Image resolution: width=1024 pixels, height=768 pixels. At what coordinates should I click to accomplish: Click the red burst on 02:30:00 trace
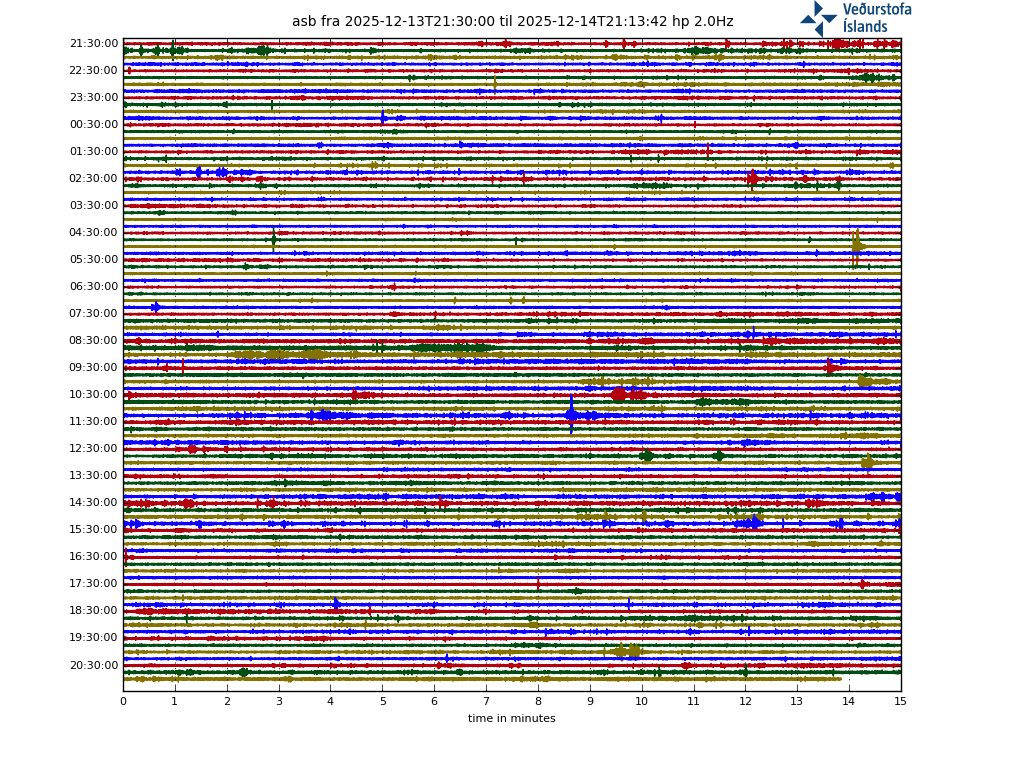pyautogui.click(x=752, y=178)
